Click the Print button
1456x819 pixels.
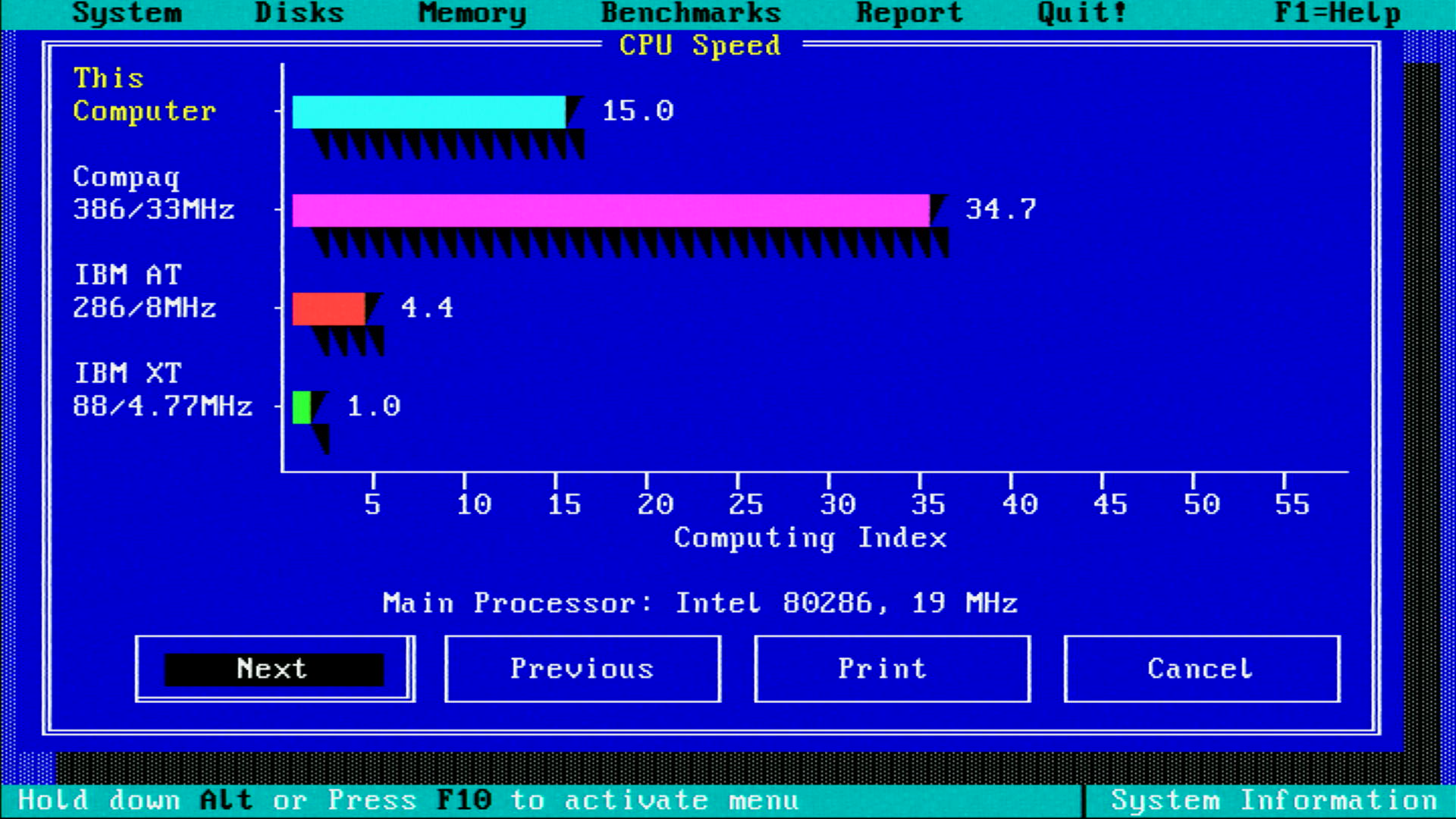tap(892, 669)
